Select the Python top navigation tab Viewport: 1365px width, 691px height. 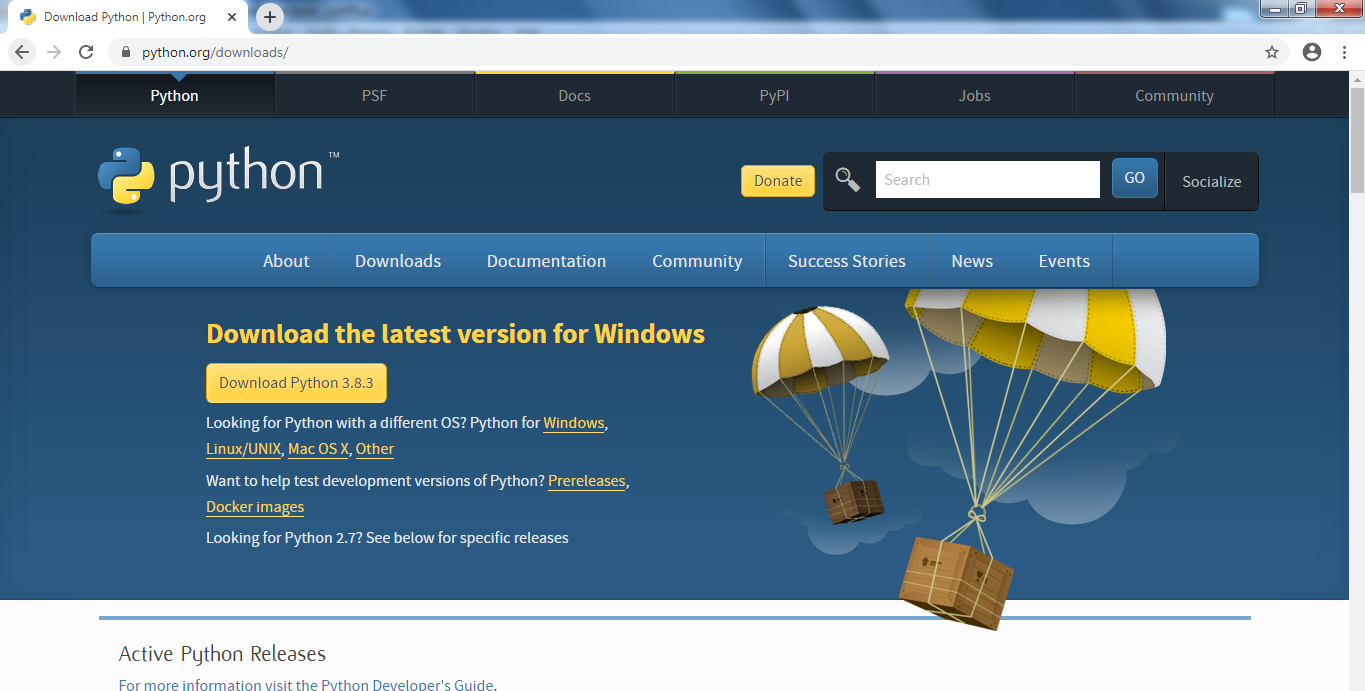coord(175,96)
